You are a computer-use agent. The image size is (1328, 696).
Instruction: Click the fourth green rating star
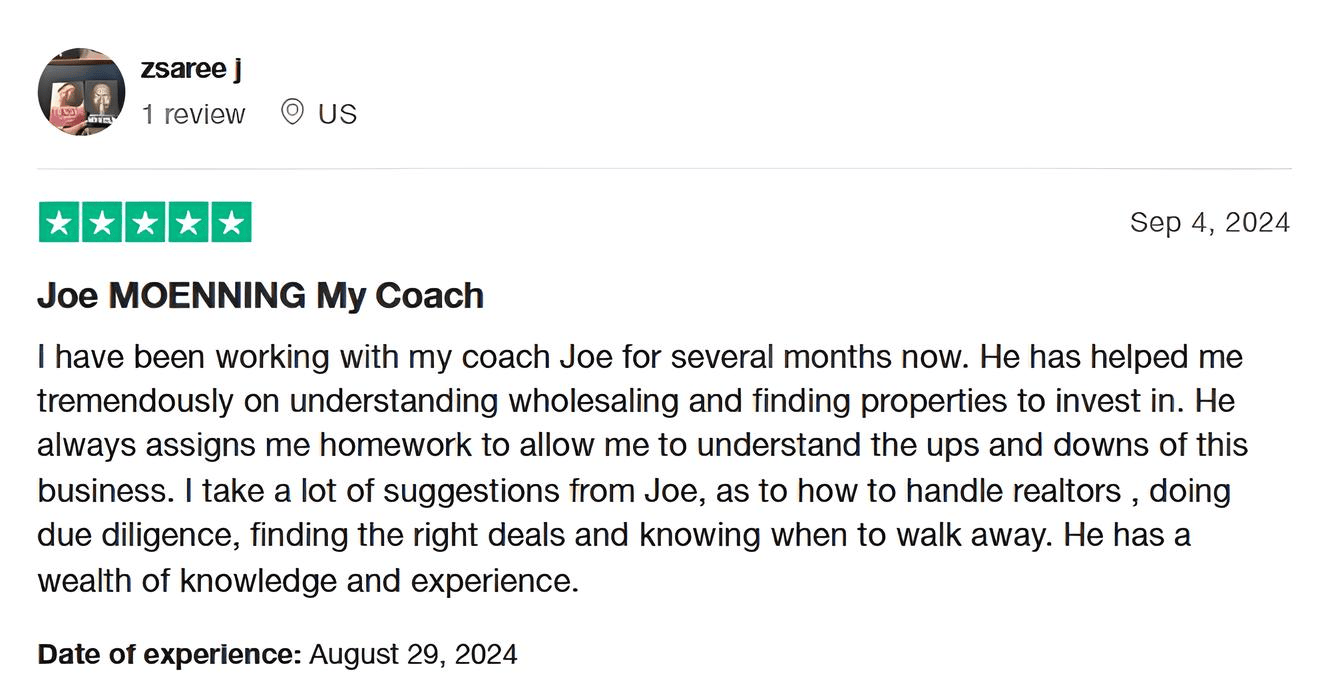[x=188, y=222]
